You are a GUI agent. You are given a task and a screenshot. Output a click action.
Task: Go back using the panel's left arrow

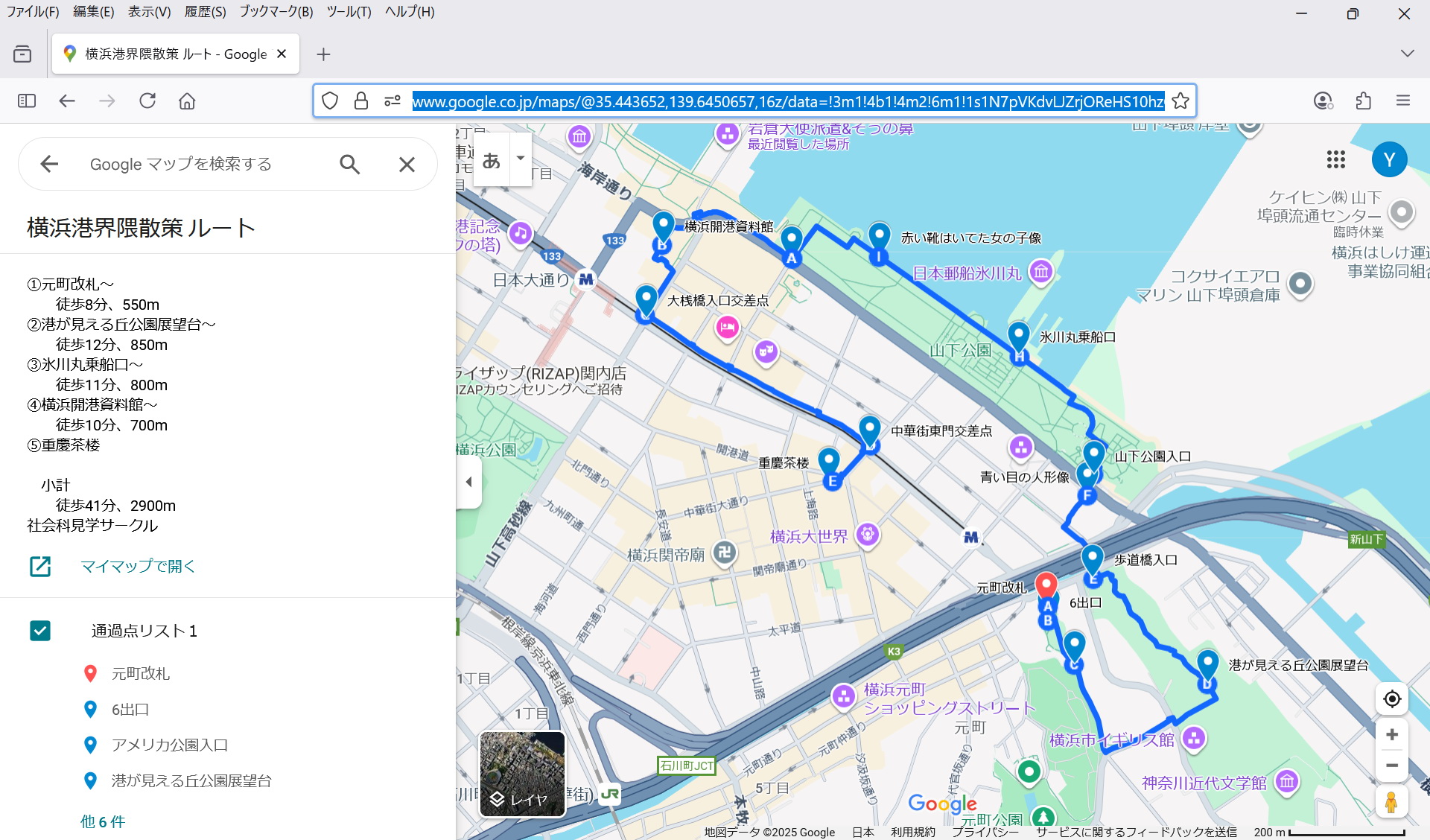49,164
